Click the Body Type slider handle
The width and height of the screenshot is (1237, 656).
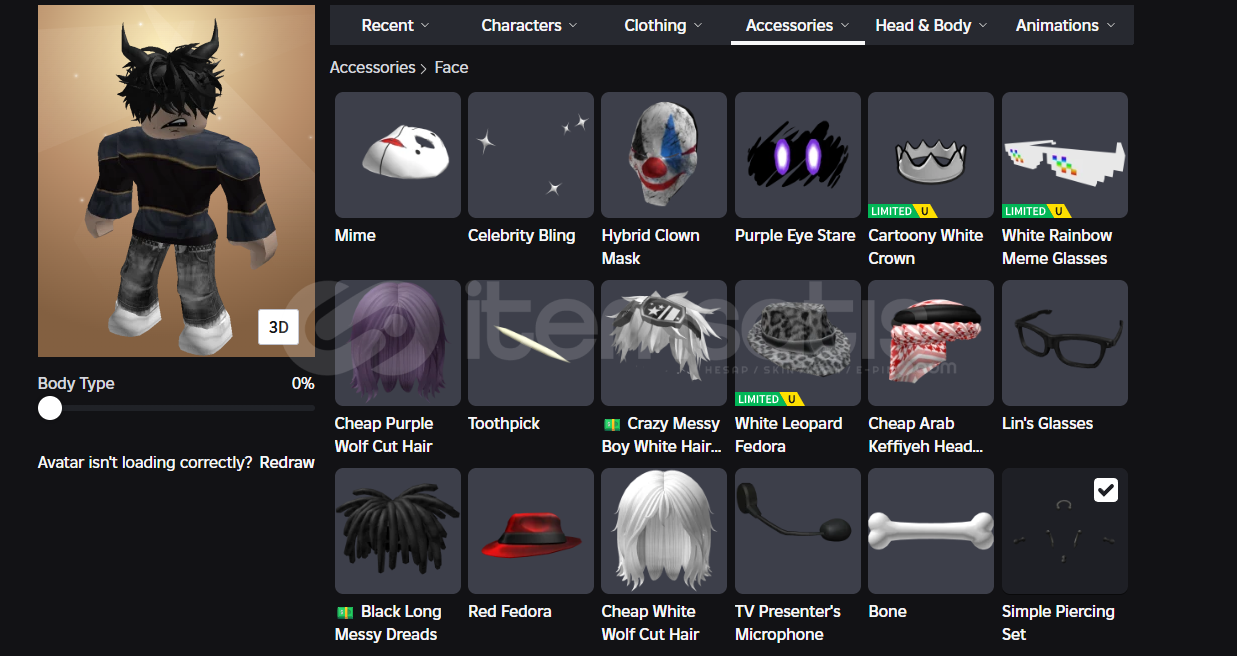tap(50, 408)
